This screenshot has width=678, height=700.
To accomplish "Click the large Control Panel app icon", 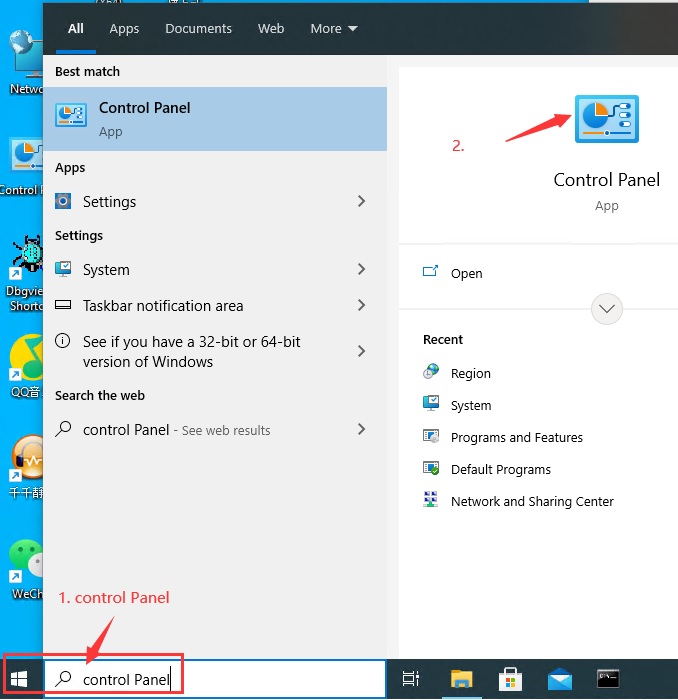I will 607,119.
